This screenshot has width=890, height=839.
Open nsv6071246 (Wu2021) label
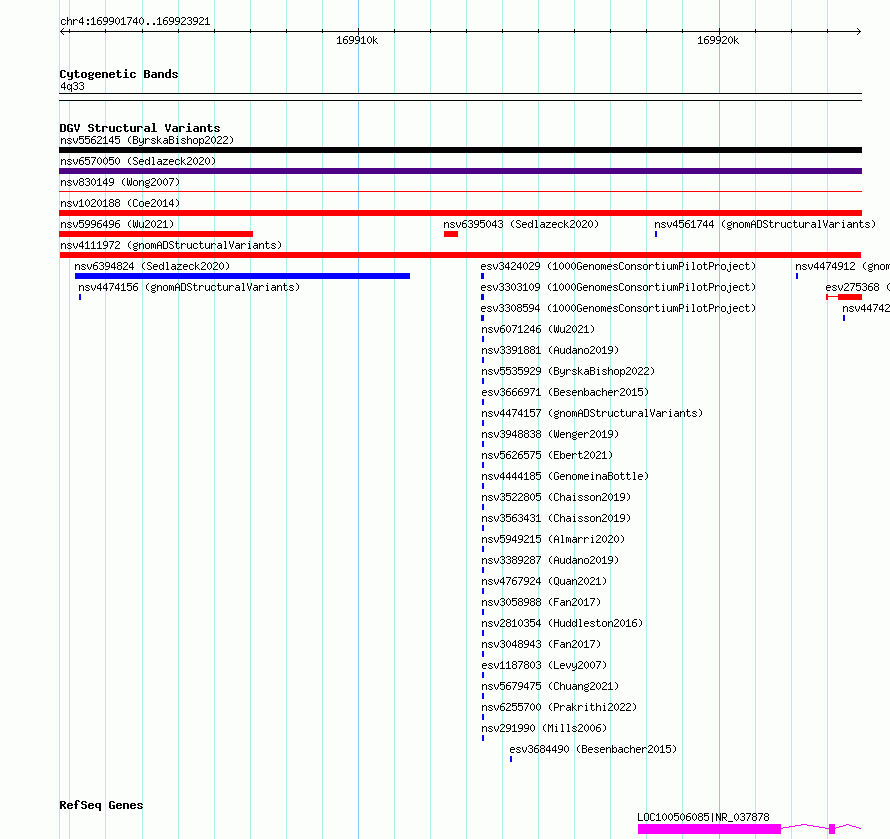pyautogui.click(x=538, y=329)
